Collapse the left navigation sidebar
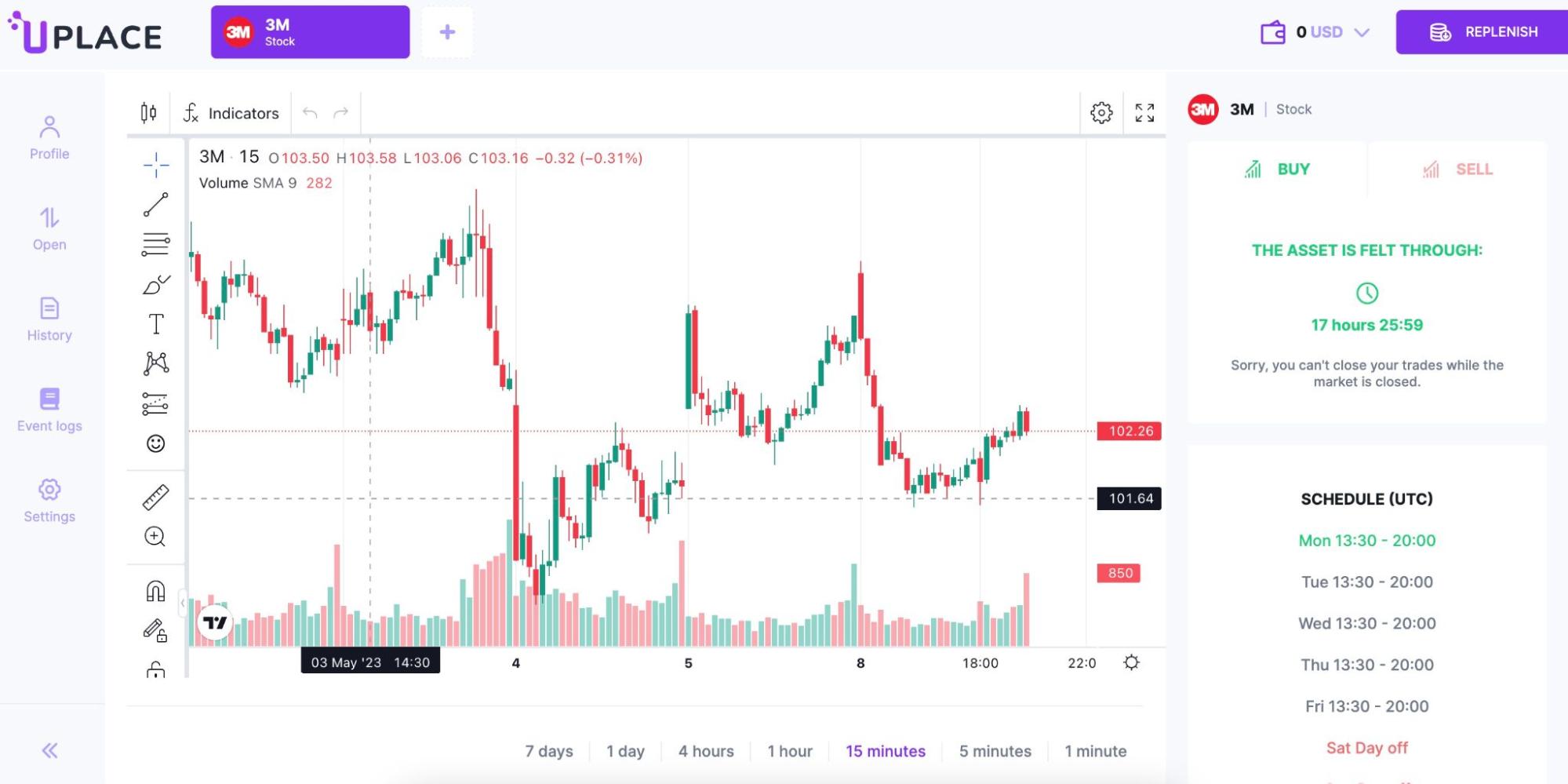This screenshot has width=1568, height=784. coord(49,750)
